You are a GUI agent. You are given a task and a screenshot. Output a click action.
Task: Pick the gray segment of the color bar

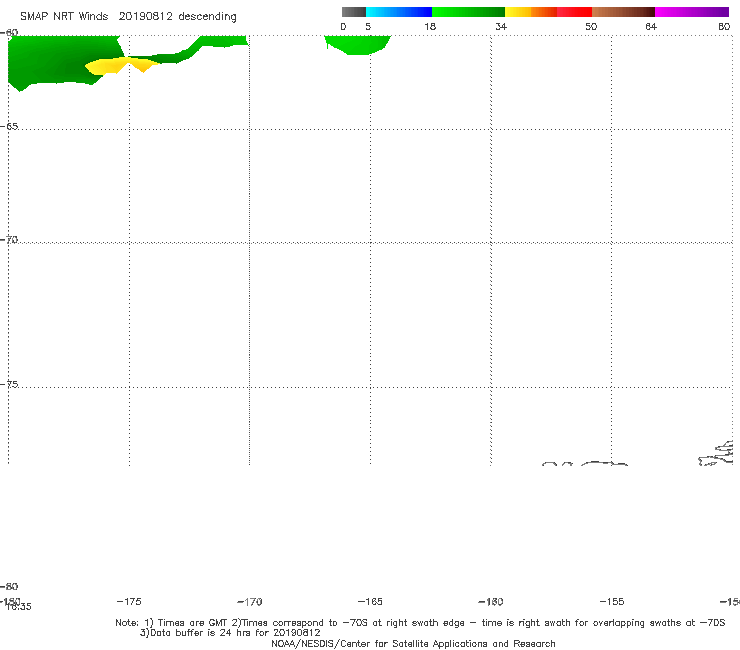[353, 12]
